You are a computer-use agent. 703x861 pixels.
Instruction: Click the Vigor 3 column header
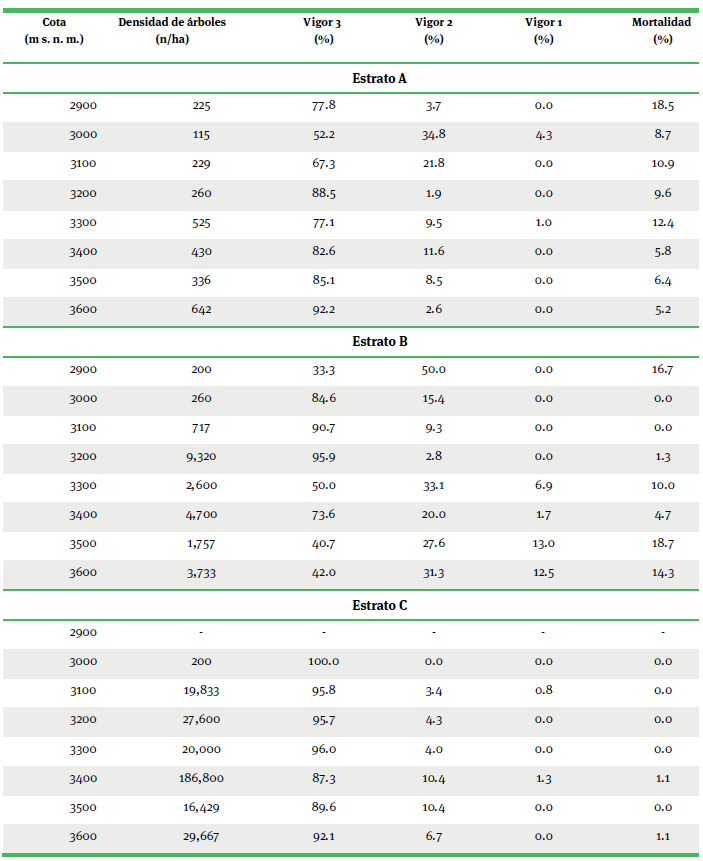click(323, 30)
